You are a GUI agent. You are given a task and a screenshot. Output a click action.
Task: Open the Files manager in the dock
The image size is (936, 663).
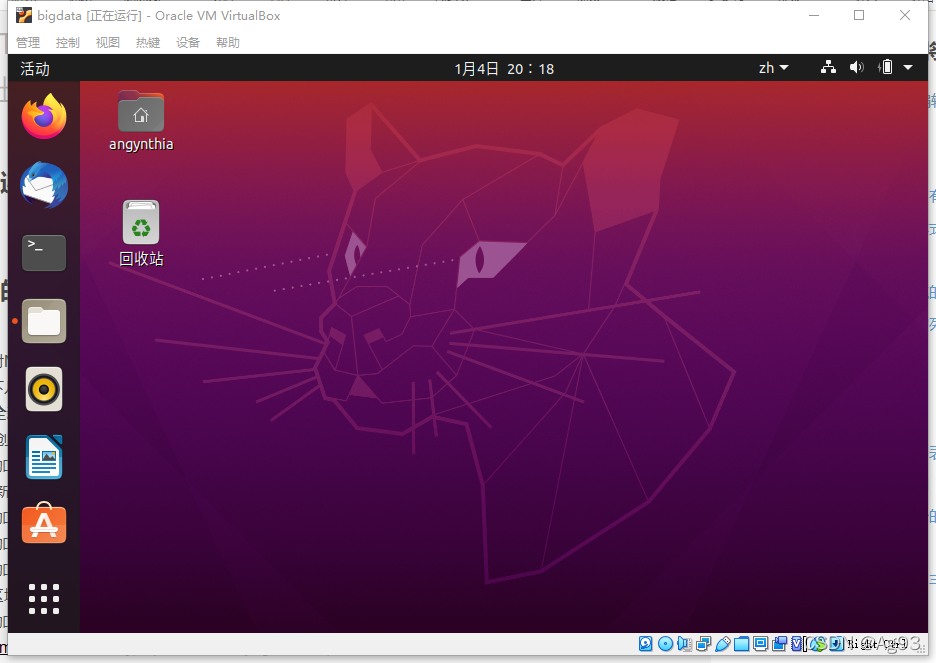[x=44, y=321]
